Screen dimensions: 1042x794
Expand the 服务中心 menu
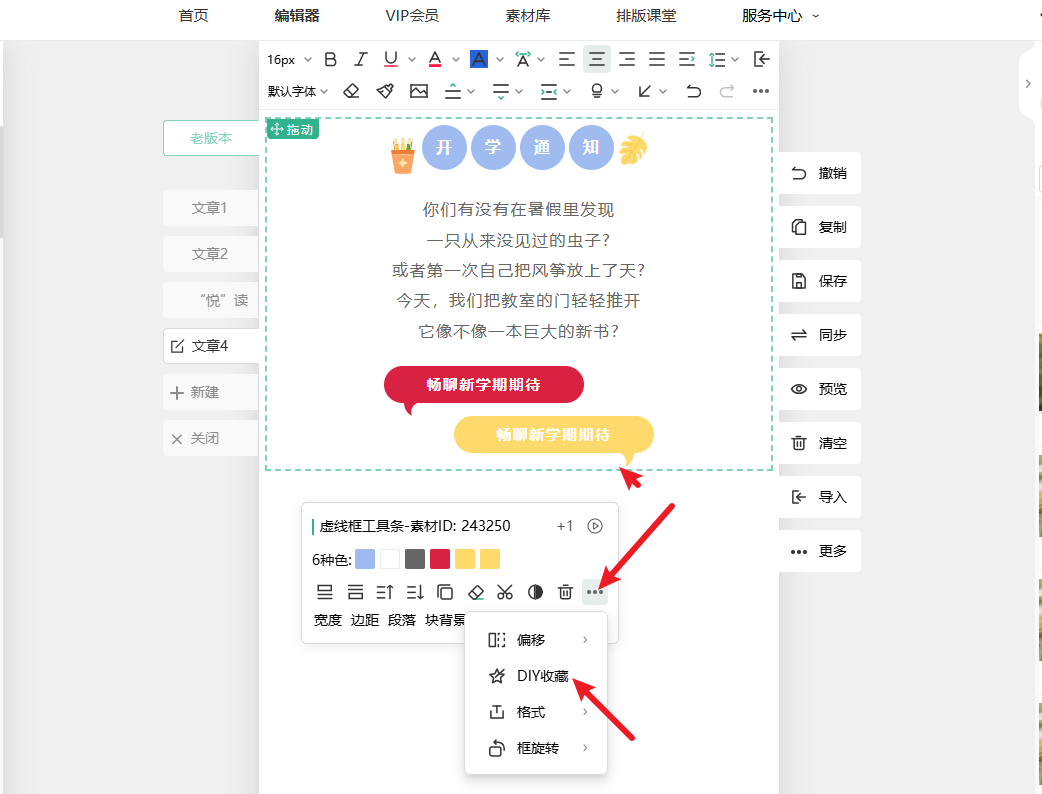click(x=780, y=16)
